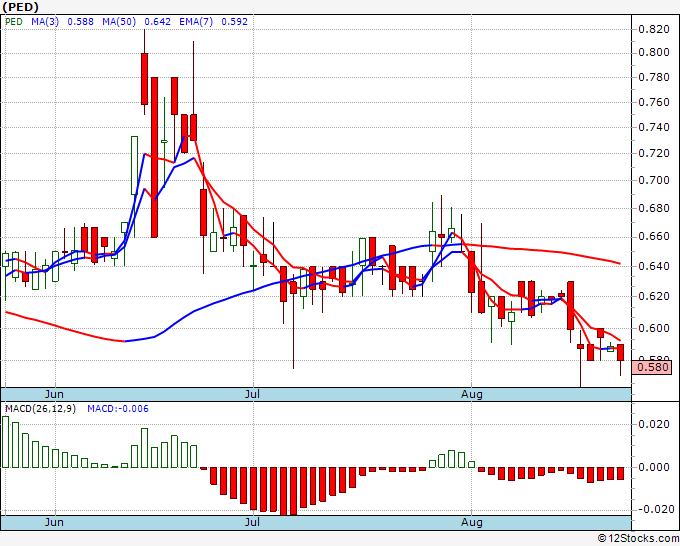Click the 0.020 MACD axis label
The width and height of the screenshot is (680, 546).
point(654,424)
